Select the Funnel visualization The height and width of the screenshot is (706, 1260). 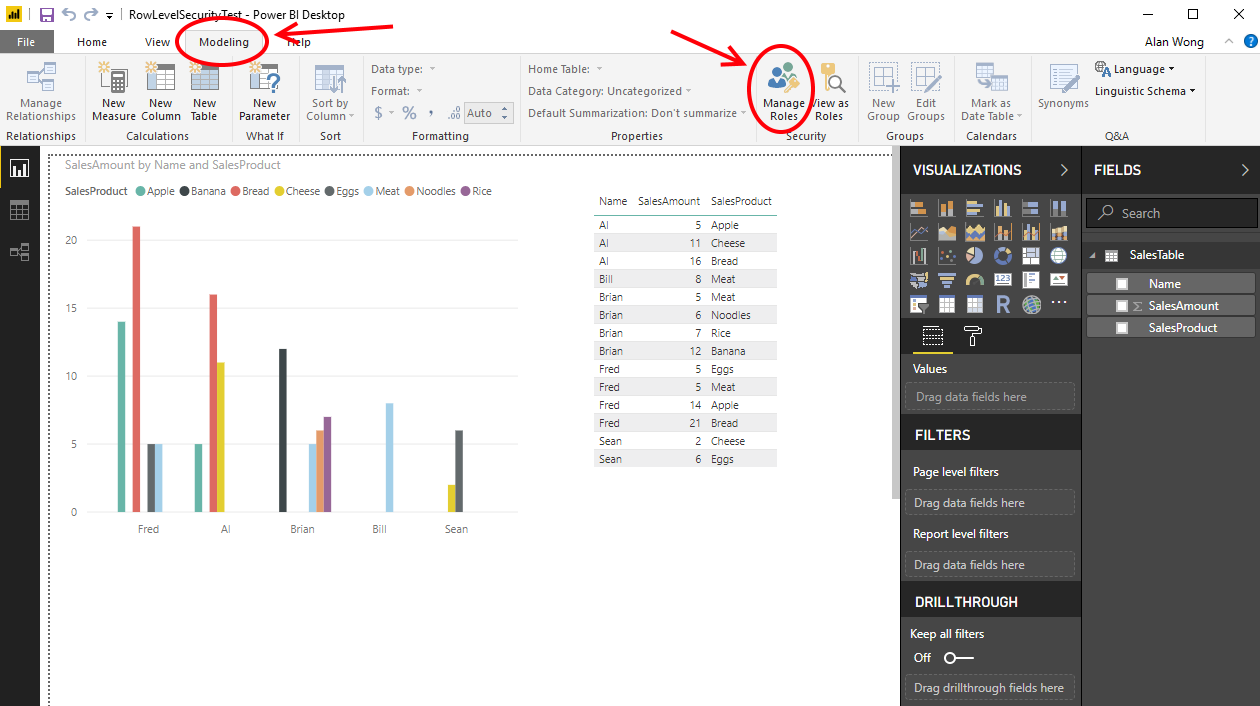click(x=947, y=280)
